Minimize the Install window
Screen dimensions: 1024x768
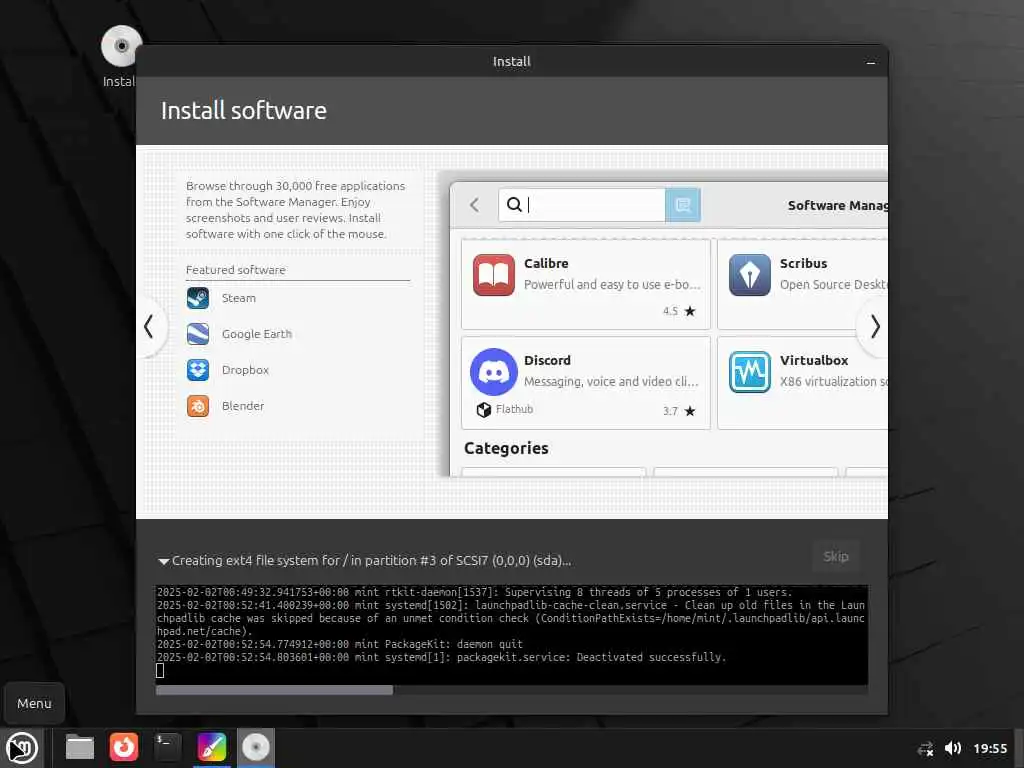point(871,62)
